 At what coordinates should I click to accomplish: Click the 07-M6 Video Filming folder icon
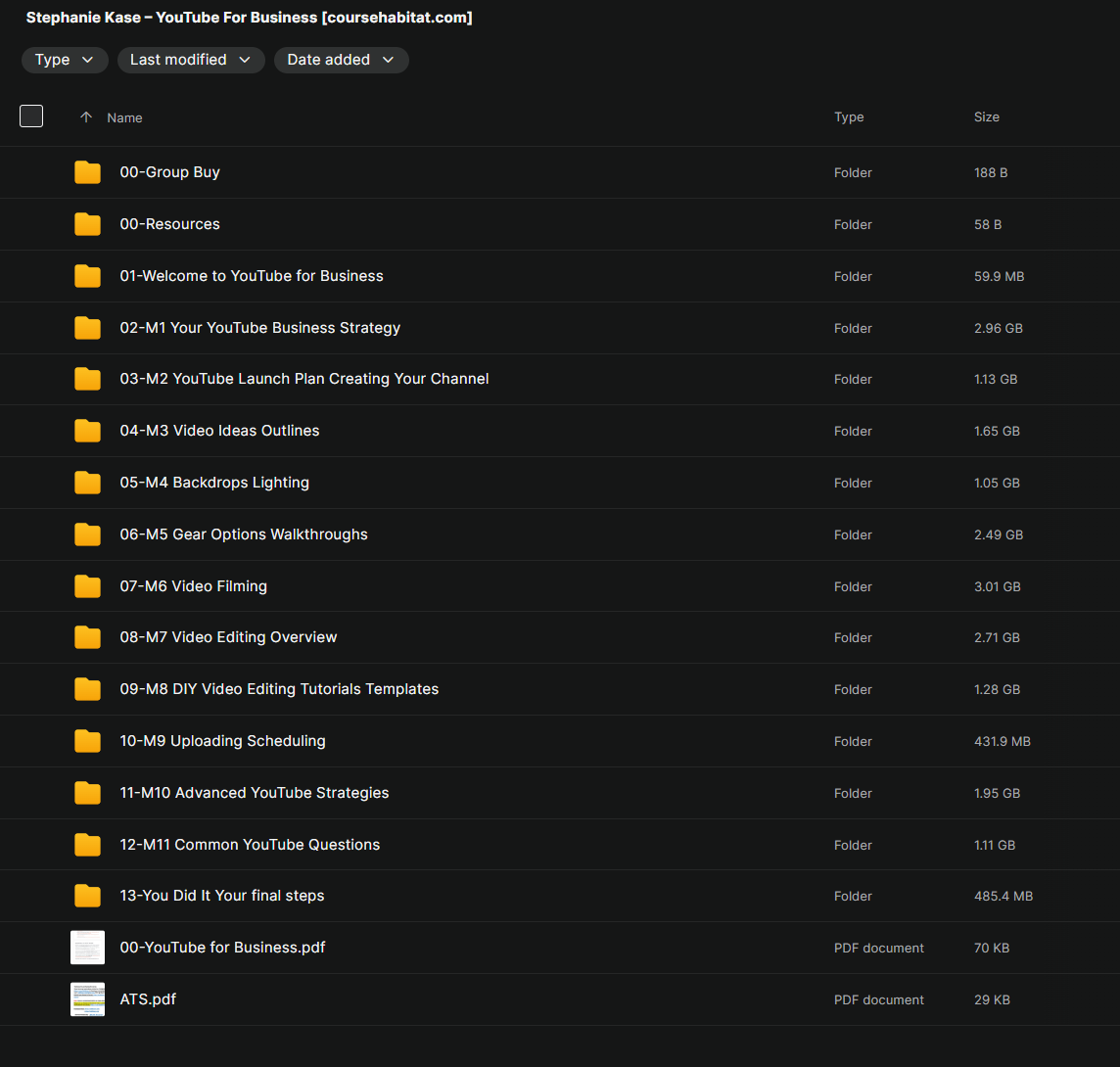[x=87, y=586]
